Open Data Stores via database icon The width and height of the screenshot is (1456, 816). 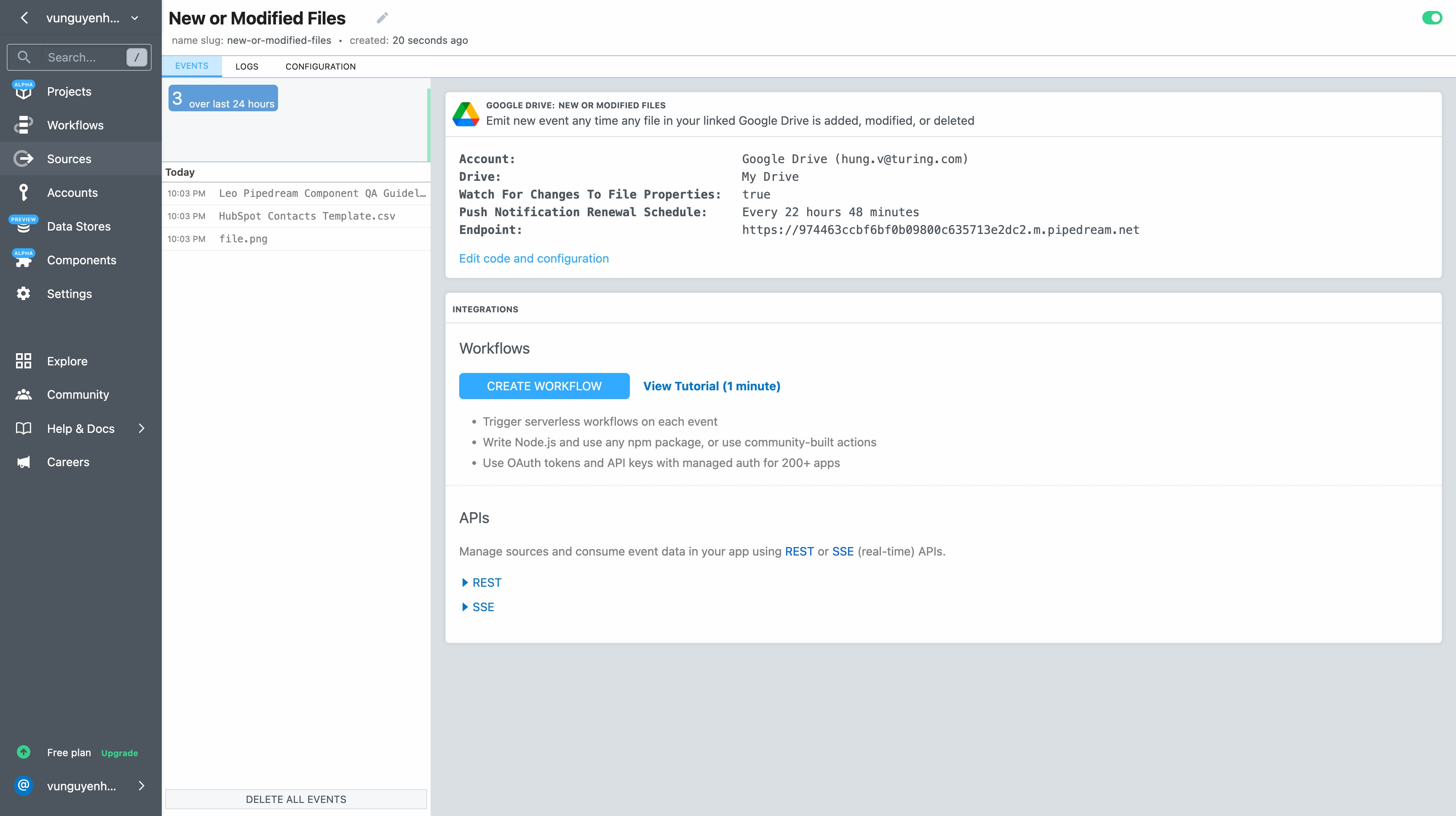tap(23, 226)
